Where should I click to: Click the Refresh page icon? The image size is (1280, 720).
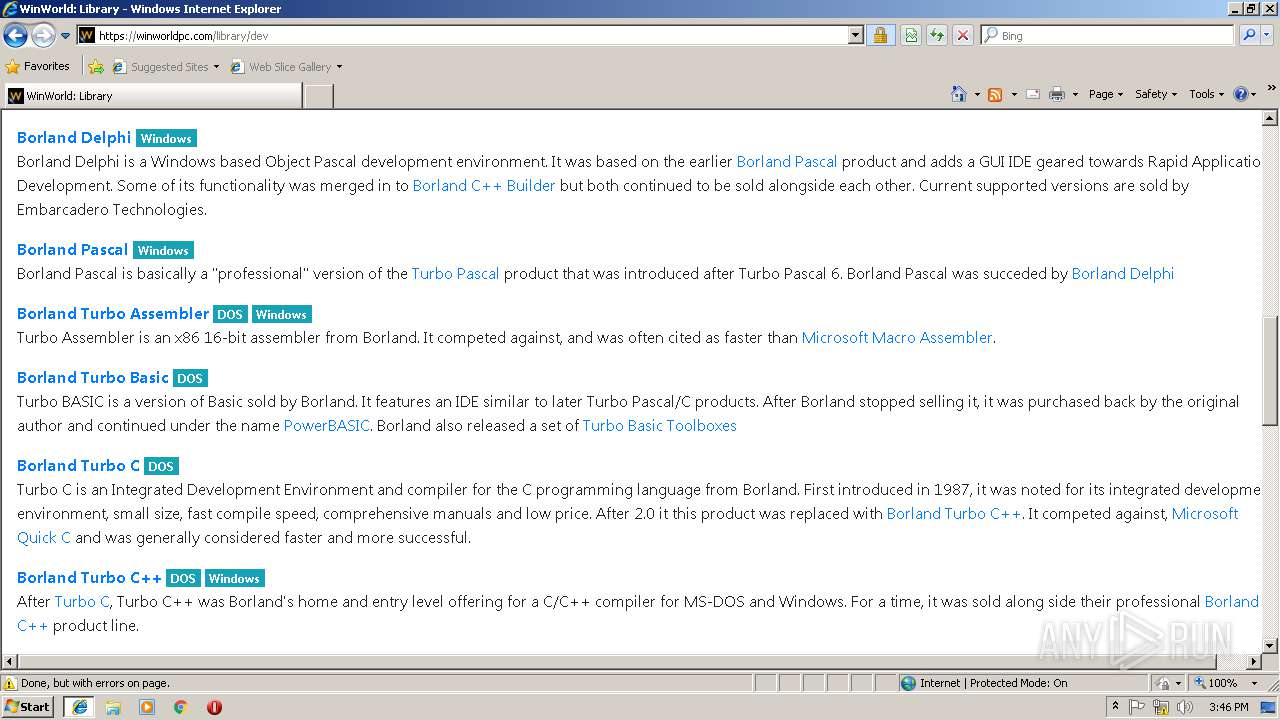click(x=937, y=35)
